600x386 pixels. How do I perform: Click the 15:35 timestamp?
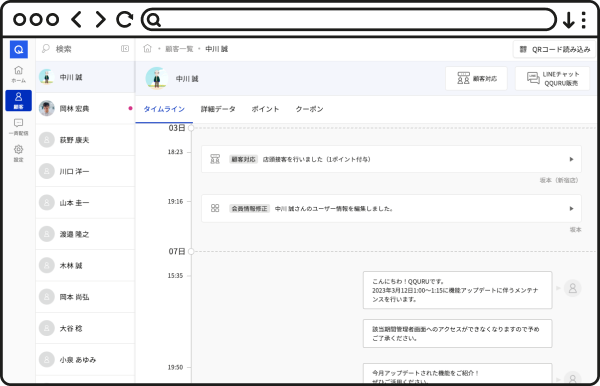coord(175,275)
